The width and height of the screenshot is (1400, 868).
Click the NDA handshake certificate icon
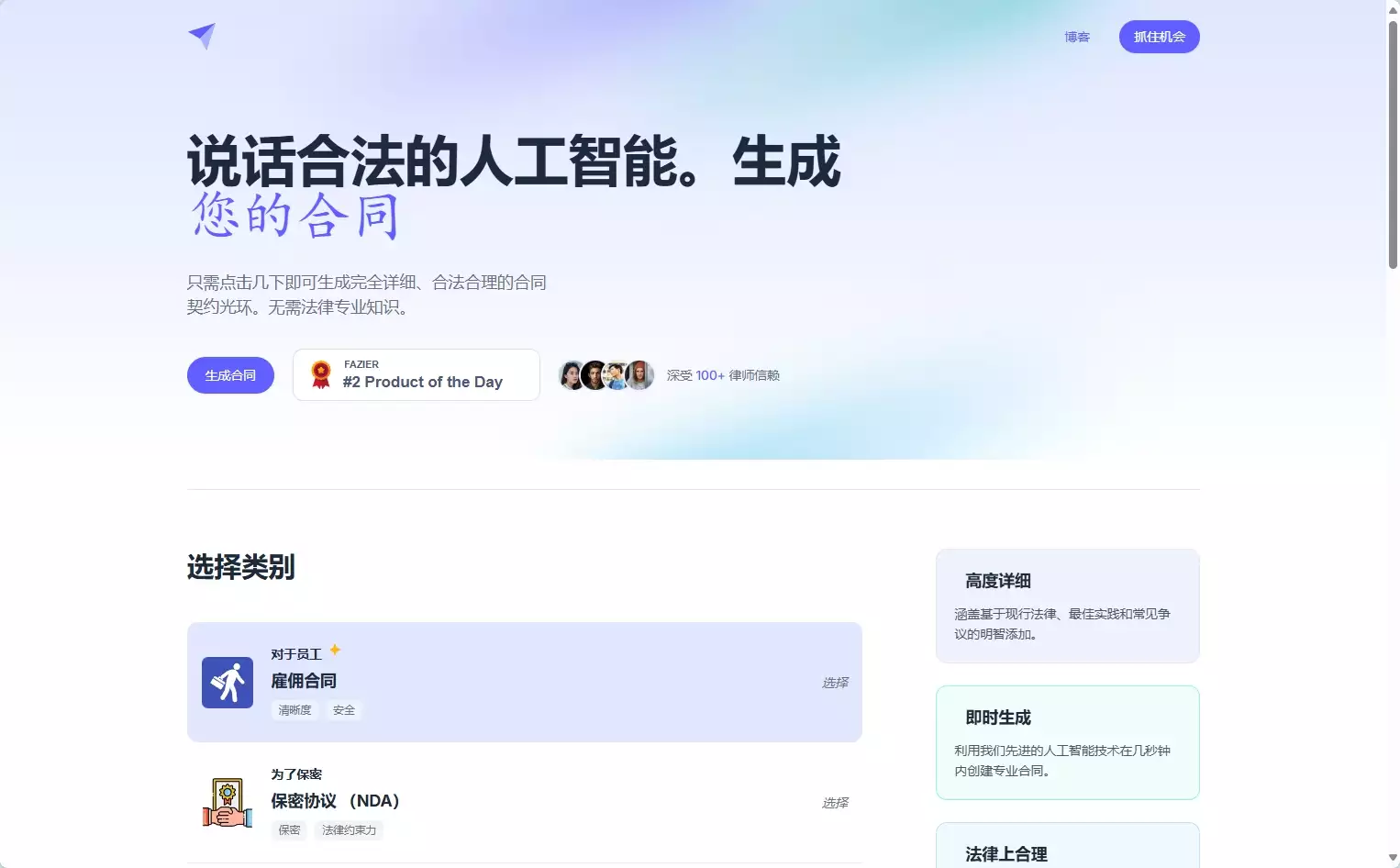pyautogui.click(x=228, y=803)
